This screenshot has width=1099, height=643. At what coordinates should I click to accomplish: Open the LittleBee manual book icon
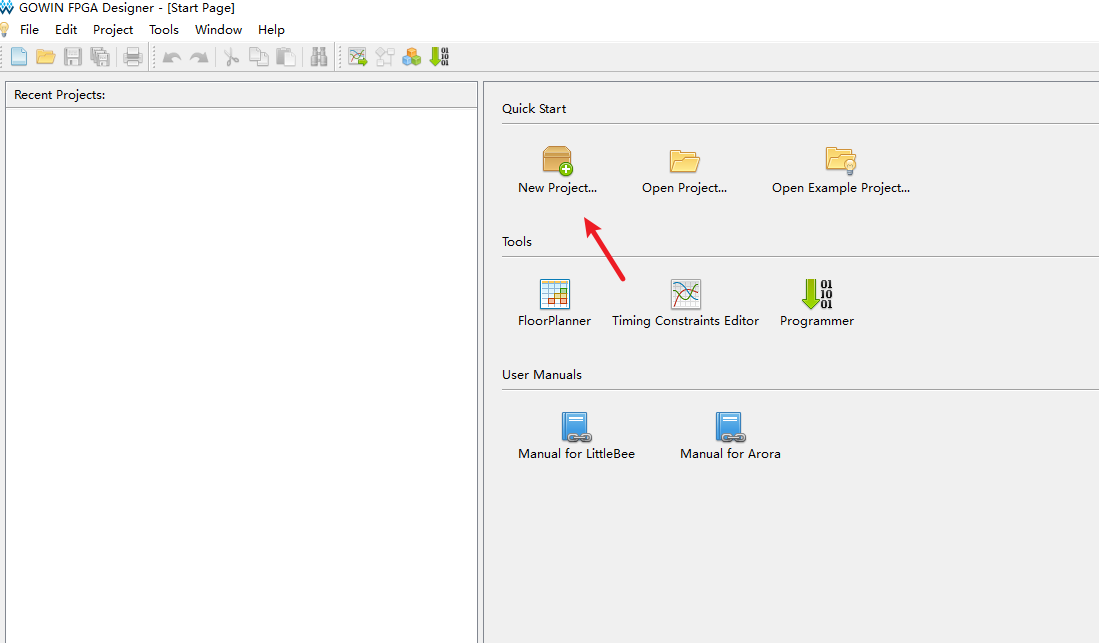[x=576, y=427]
